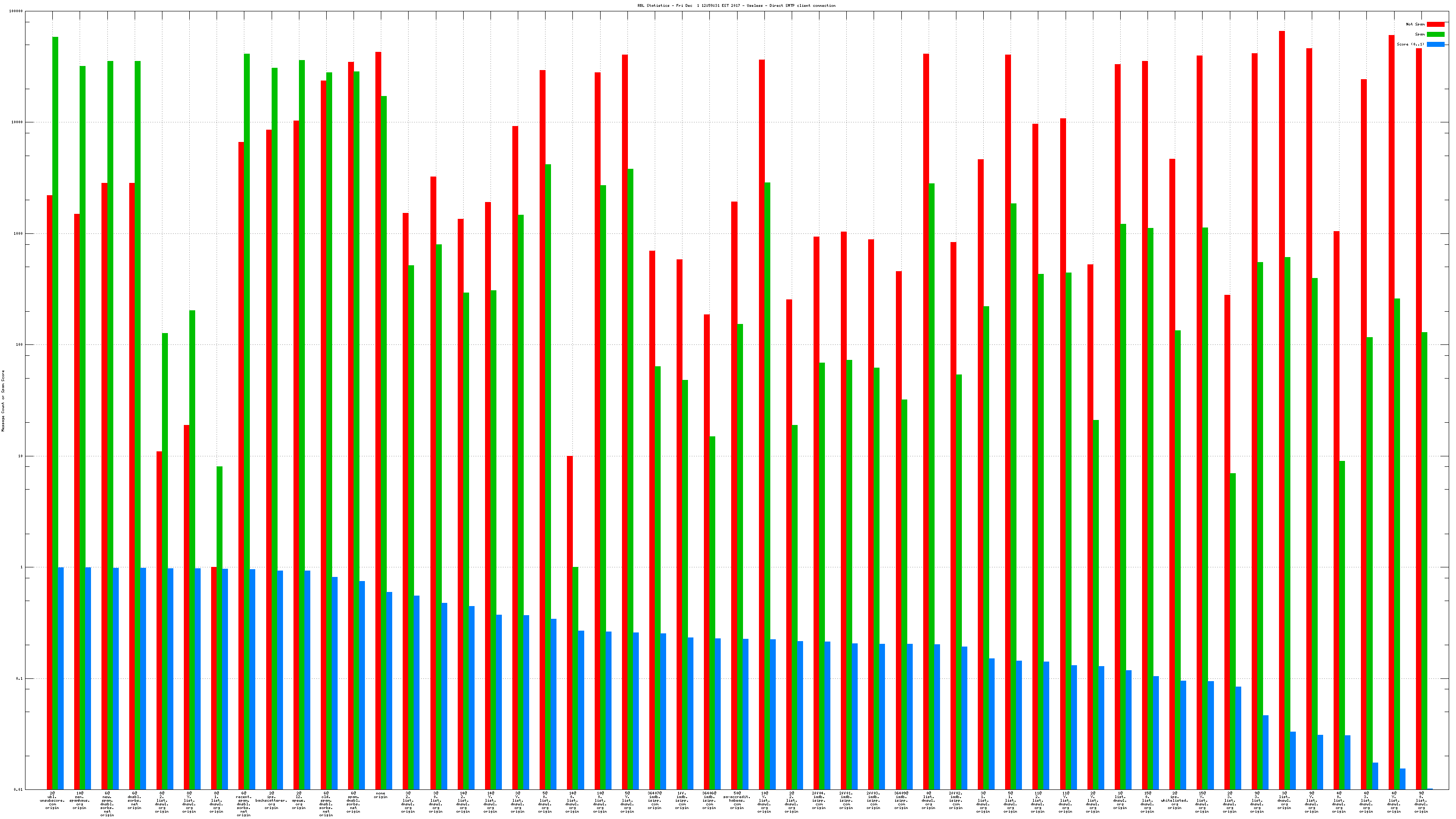Click the sa-accredit.habeas.com x-axis label
The height and width of the screenshot is (819, 1456).
[x=737, y=800]
